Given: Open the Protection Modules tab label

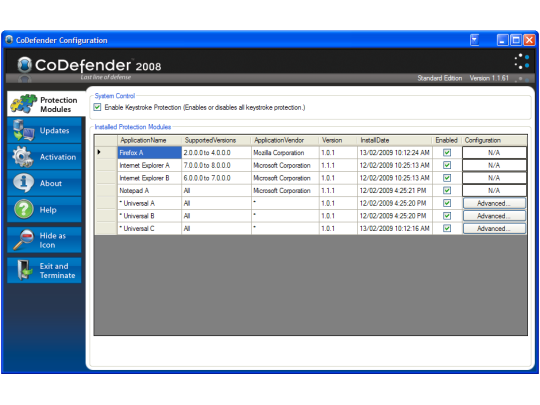Looking at the screenshot, I should tap(59, 104).
